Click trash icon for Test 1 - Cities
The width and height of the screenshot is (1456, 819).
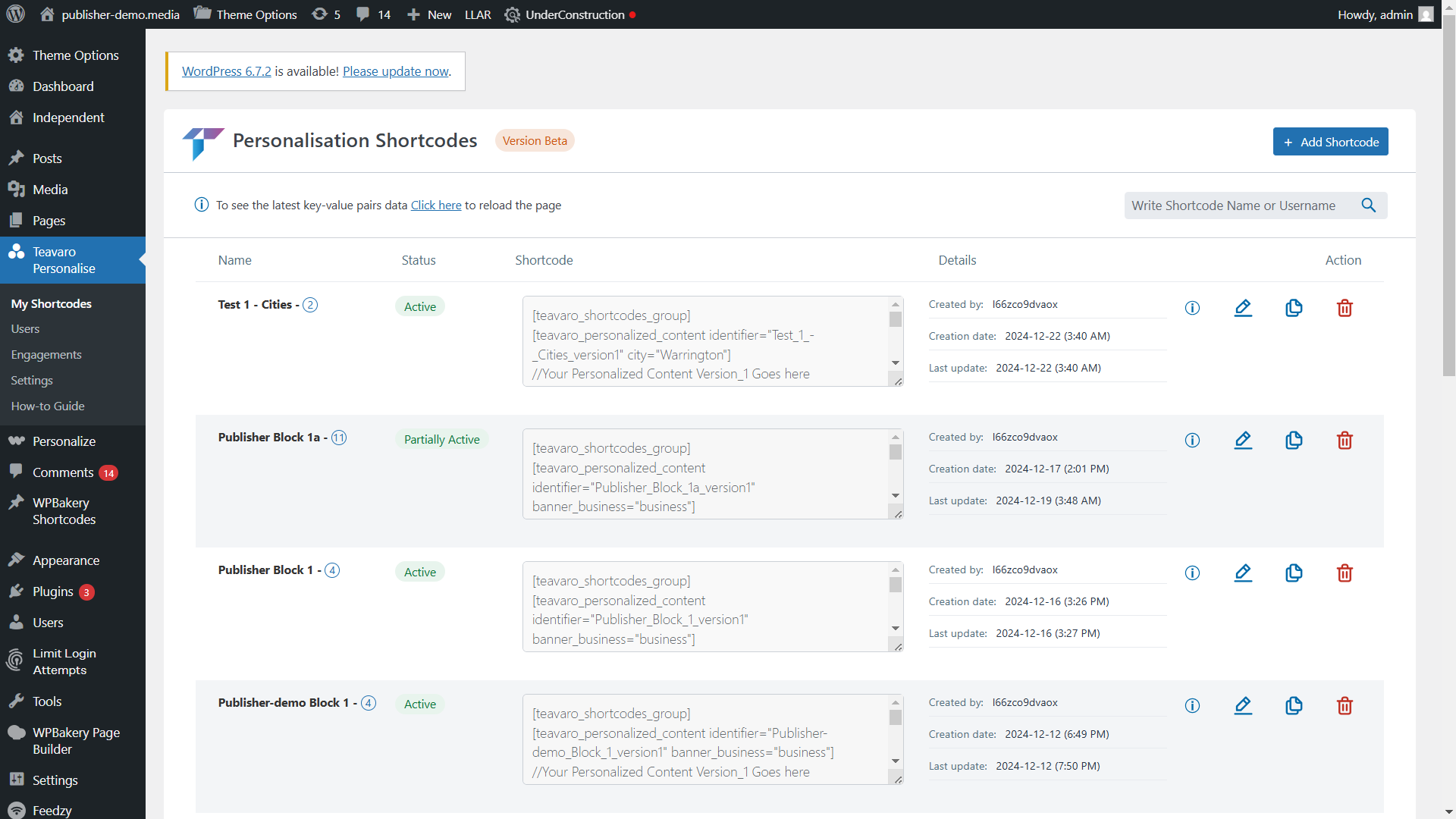point(1345,308)
